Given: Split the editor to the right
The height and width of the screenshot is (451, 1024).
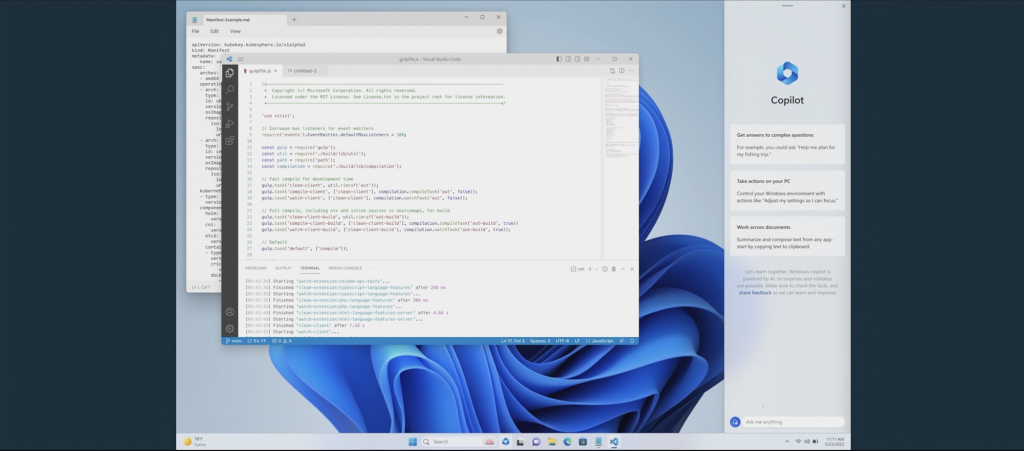Looking at the screenshot, I should pos(622,70).
